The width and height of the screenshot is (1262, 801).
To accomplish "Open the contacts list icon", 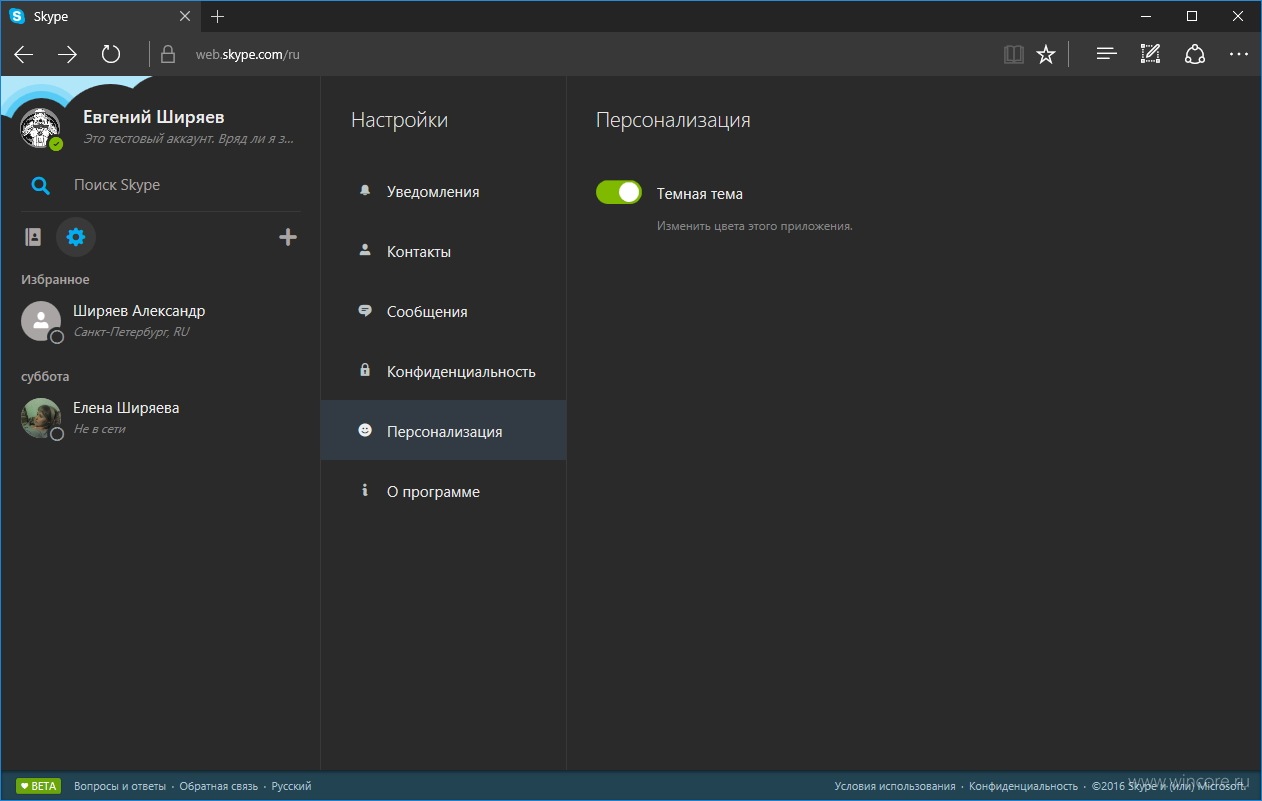I will pos(33,237).
